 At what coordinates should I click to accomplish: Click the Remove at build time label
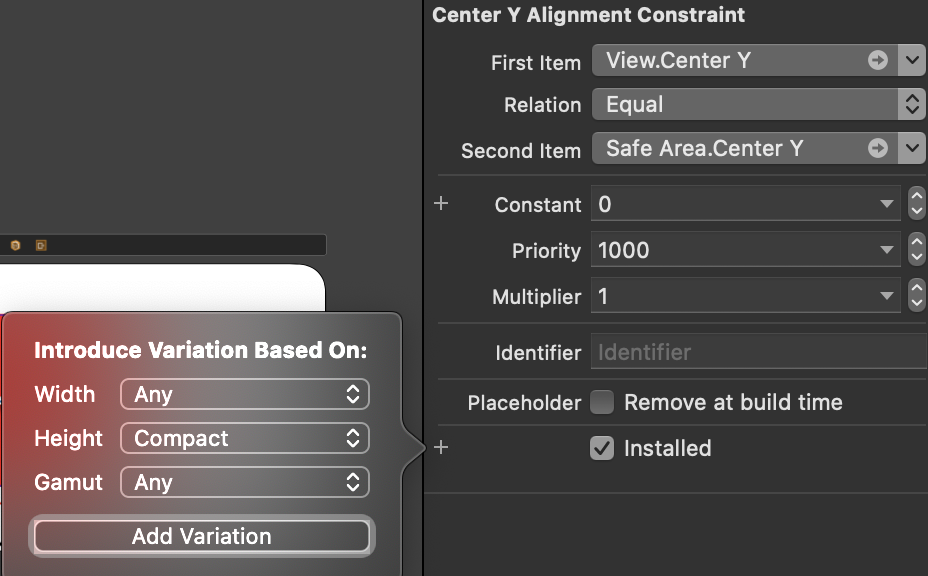[x=733, y=403]
